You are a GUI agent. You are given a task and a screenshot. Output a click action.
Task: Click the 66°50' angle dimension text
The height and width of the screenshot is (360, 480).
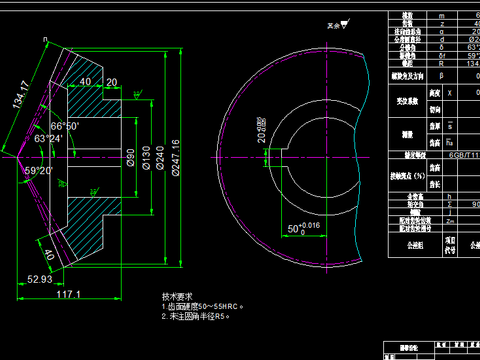click(x=65, y=126)
